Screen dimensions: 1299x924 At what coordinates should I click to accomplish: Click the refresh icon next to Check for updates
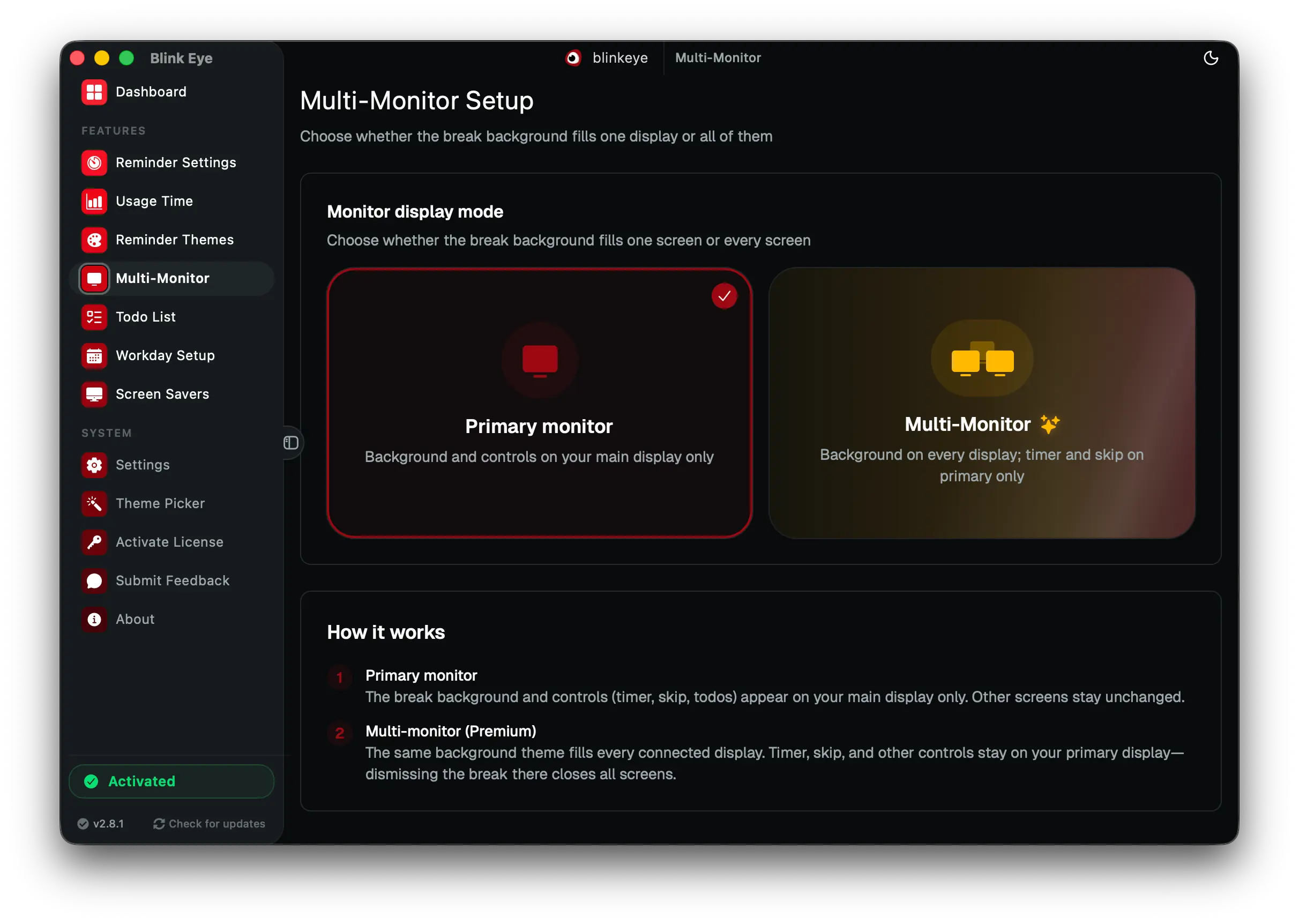(159, 824)
